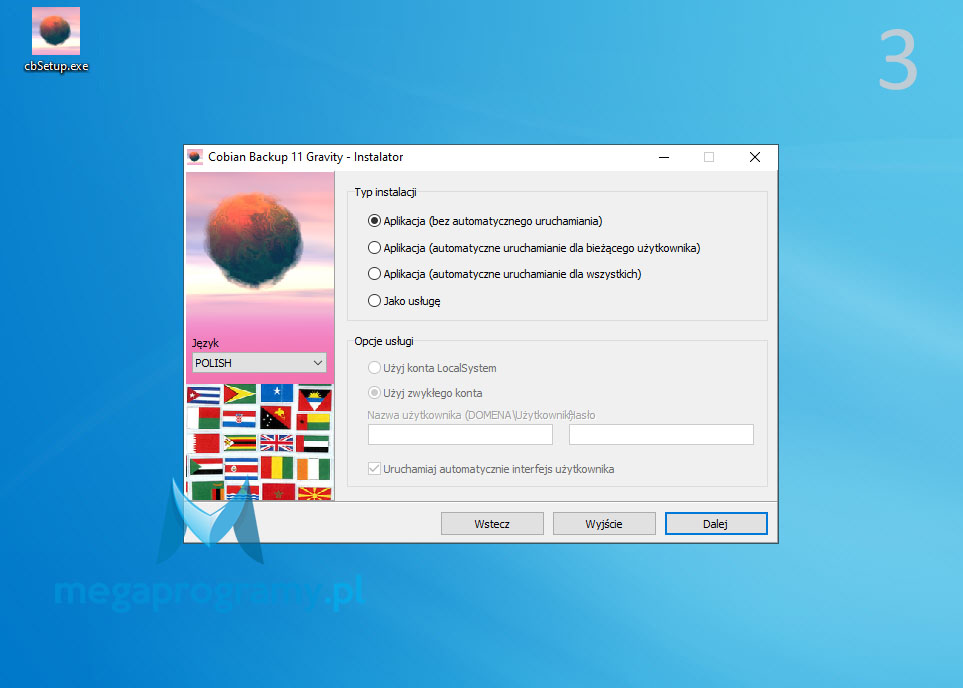
Task: Minimize the Cobian Backup installer window
Action: point(664,157)
